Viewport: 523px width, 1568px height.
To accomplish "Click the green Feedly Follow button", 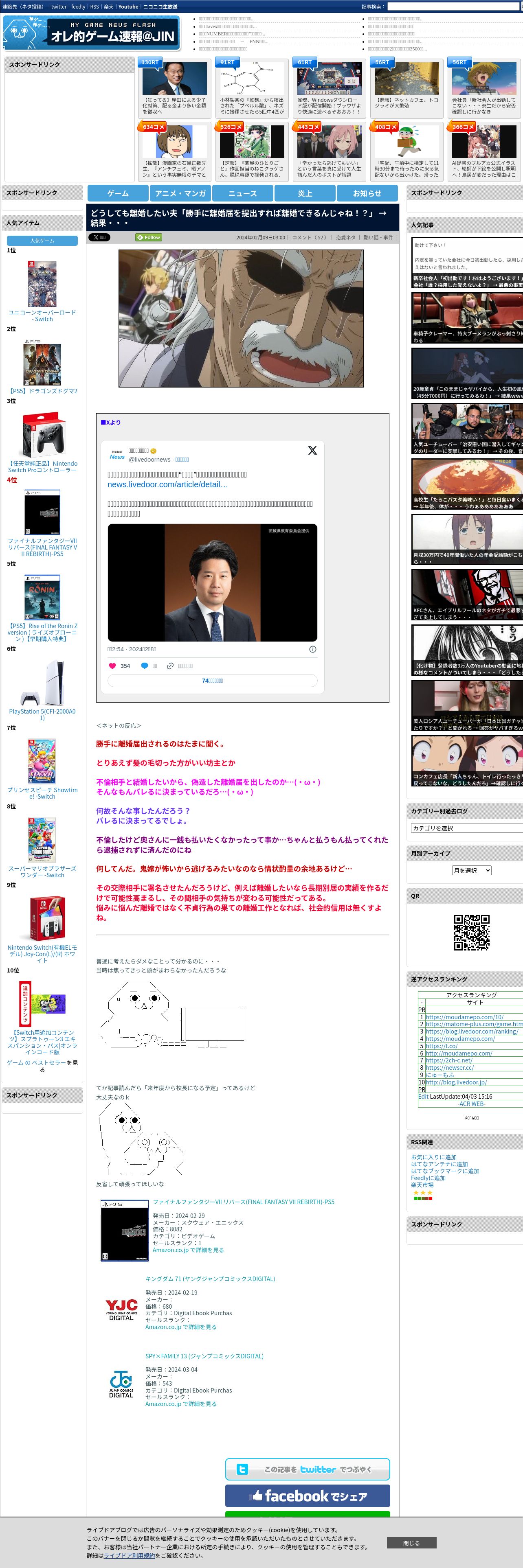I will pyautogui.click(x=149, y=237).
